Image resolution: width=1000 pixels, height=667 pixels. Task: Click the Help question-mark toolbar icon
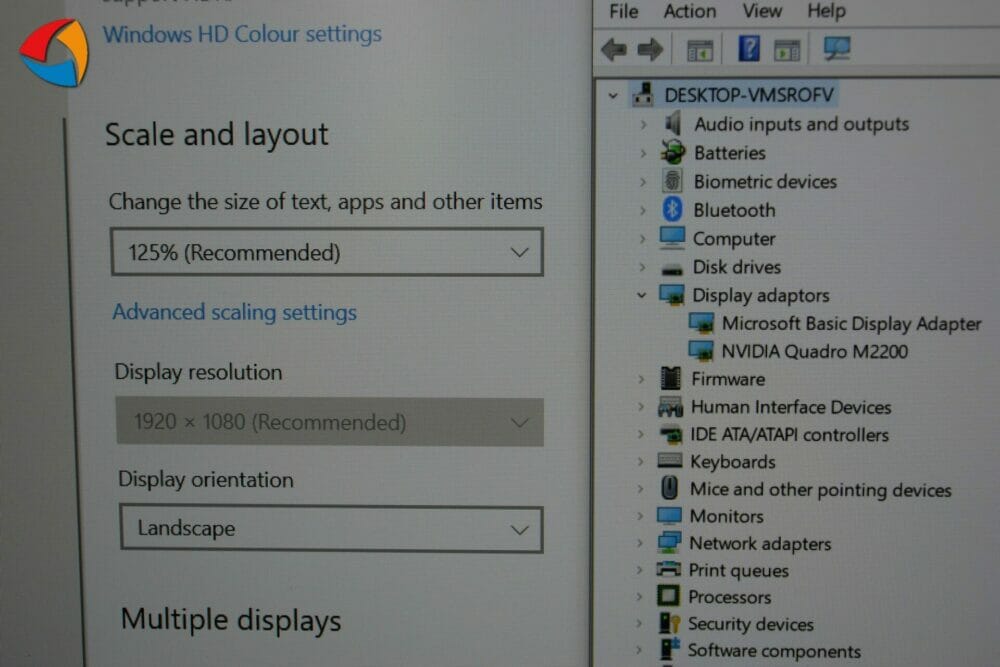pos(749,48)
